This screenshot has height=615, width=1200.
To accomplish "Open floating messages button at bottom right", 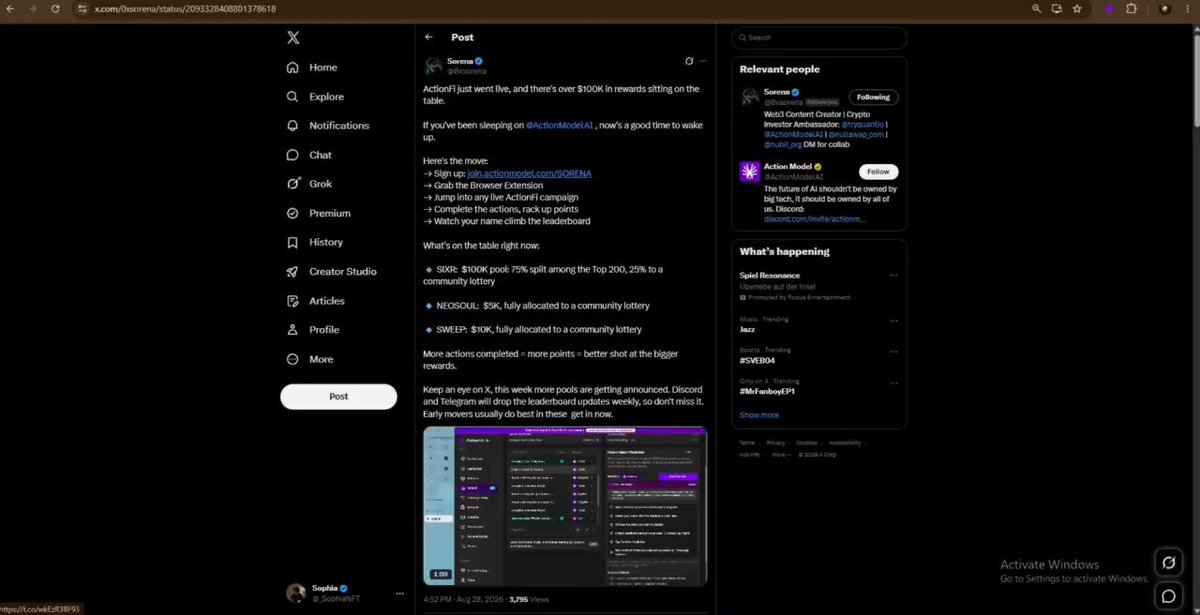I will coord(1167,596).
